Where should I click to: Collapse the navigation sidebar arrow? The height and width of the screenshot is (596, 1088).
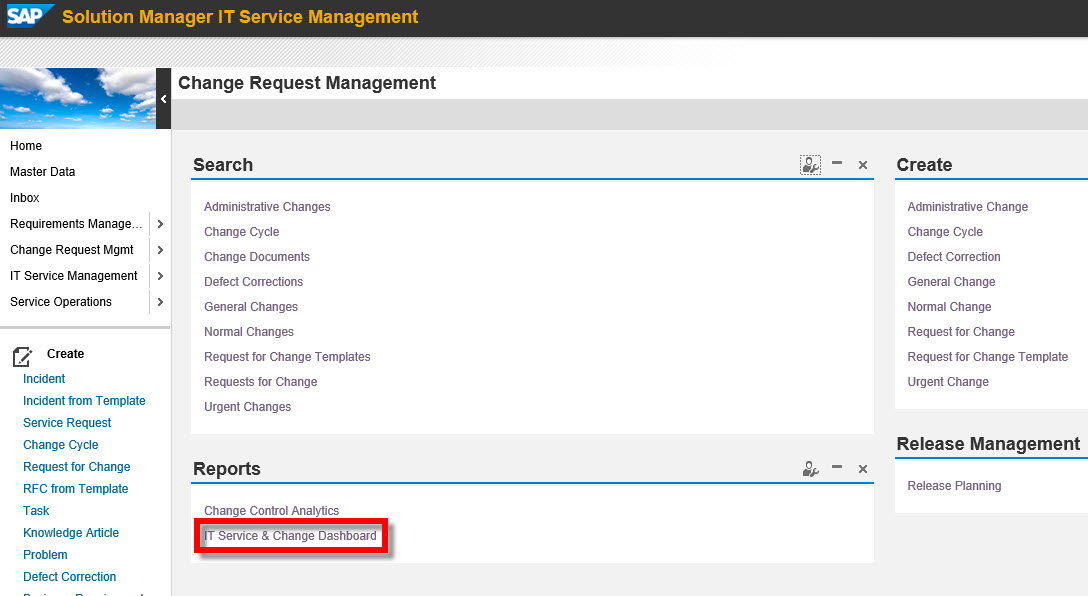click(x=164, y=99)
